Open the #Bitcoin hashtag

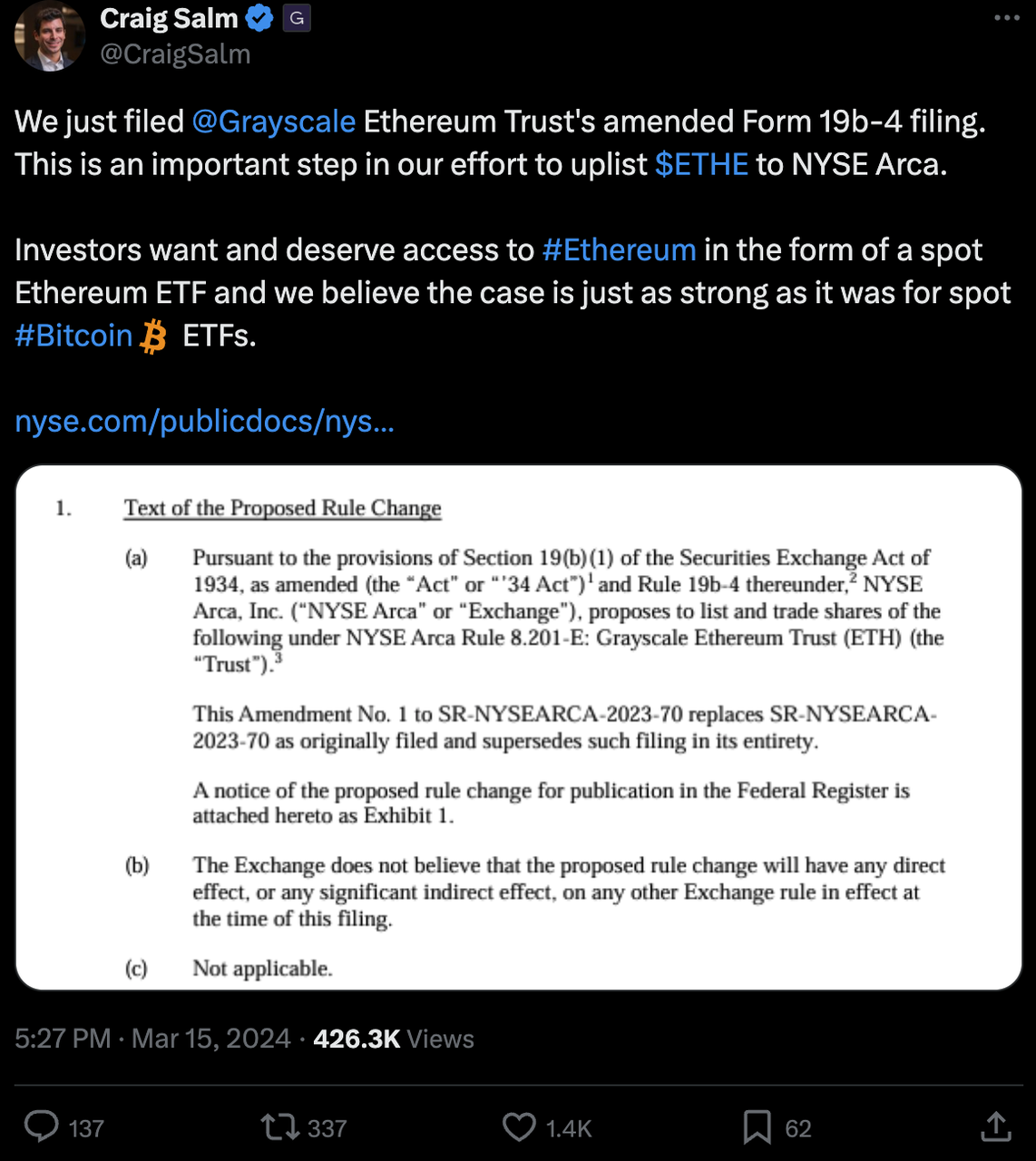pyautogui.click(x=74, y=336)
